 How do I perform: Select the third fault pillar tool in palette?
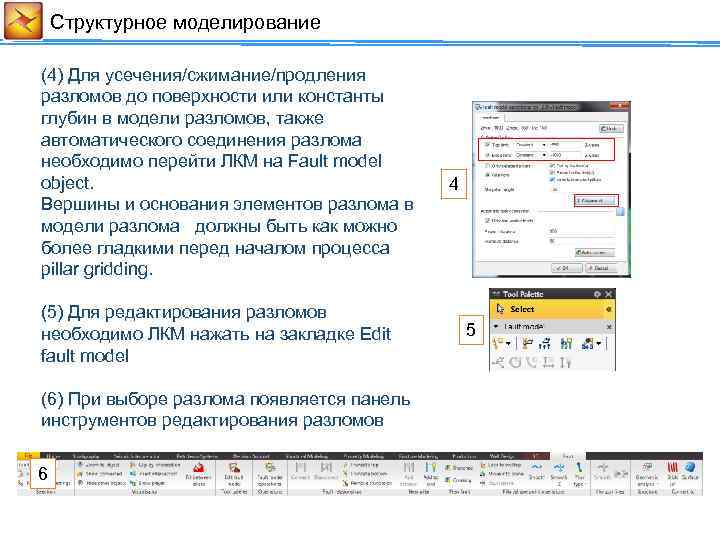click(x=545, y=343)
